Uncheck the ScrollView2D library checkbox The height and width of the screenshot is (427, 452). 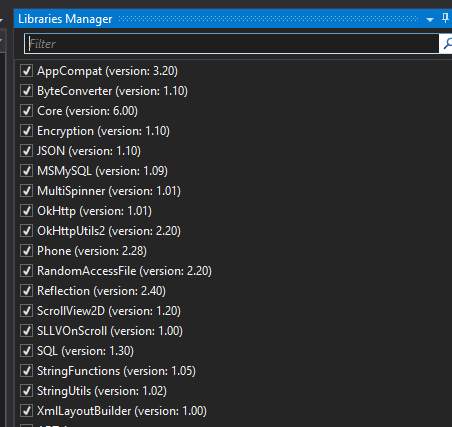tap(26, 311)
